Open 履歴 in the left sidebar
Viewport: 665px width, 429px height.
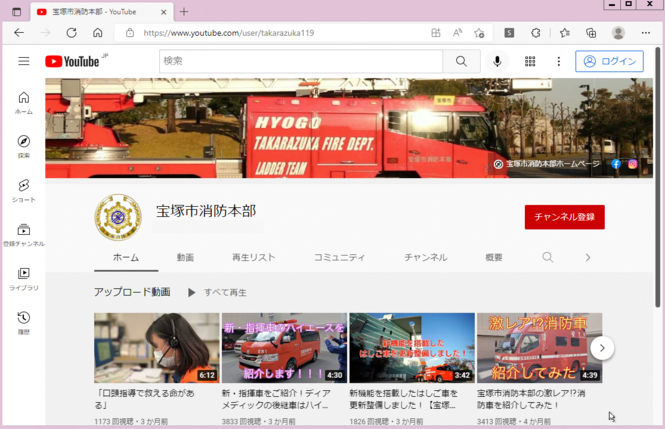coord(24,323)
